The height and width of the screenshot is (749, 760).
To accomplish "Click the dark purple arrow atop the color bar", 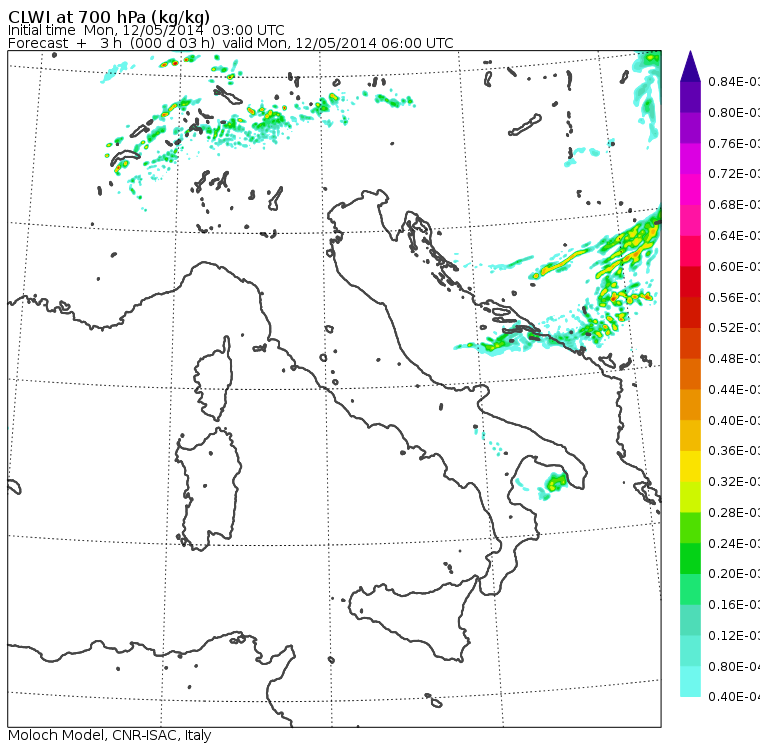I will click(690, 65).
